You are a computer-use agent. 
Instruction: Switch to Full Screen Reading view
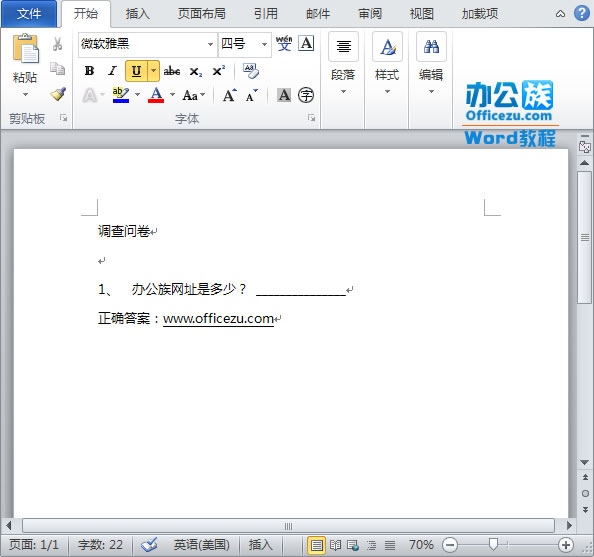point(335,545)
